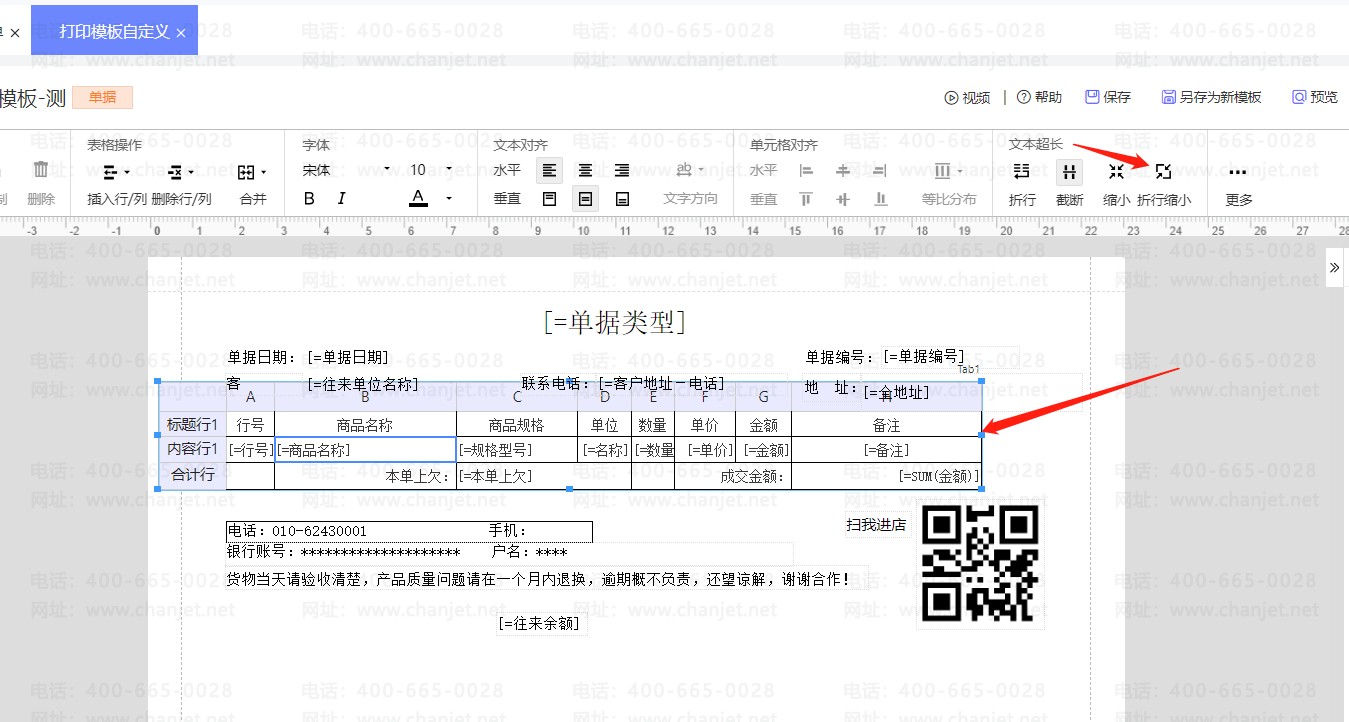1349x722 pixels.
Task: Open the More (更多) toolbar menu
Action: 1238,183
